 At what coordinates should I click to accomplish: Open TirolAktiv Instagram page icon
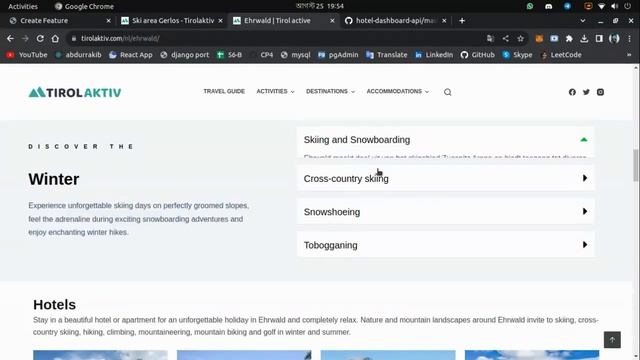(600, 92)
